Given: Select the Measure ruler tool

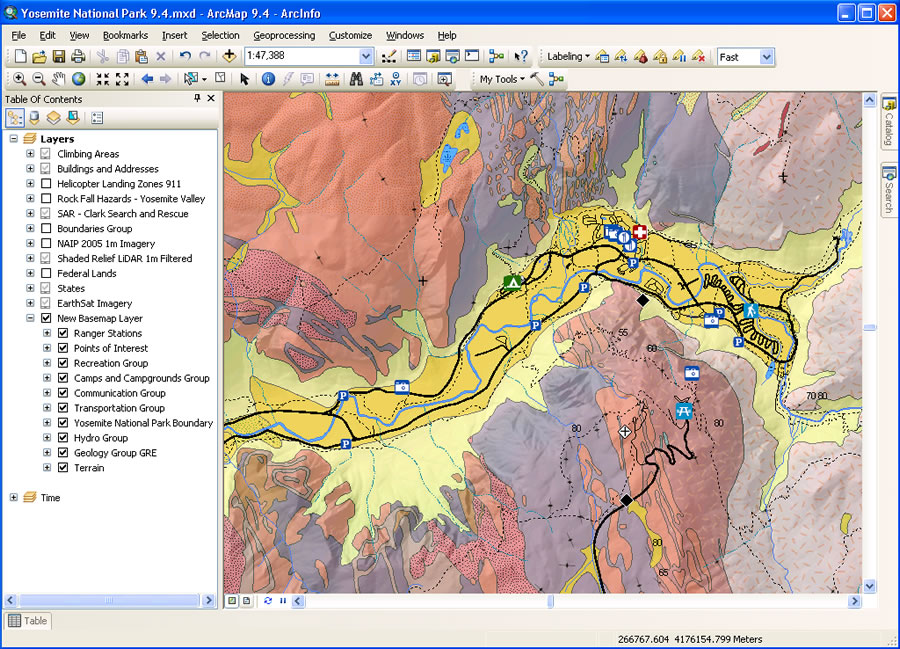Looking at the screenshot, I should [332, 79].
